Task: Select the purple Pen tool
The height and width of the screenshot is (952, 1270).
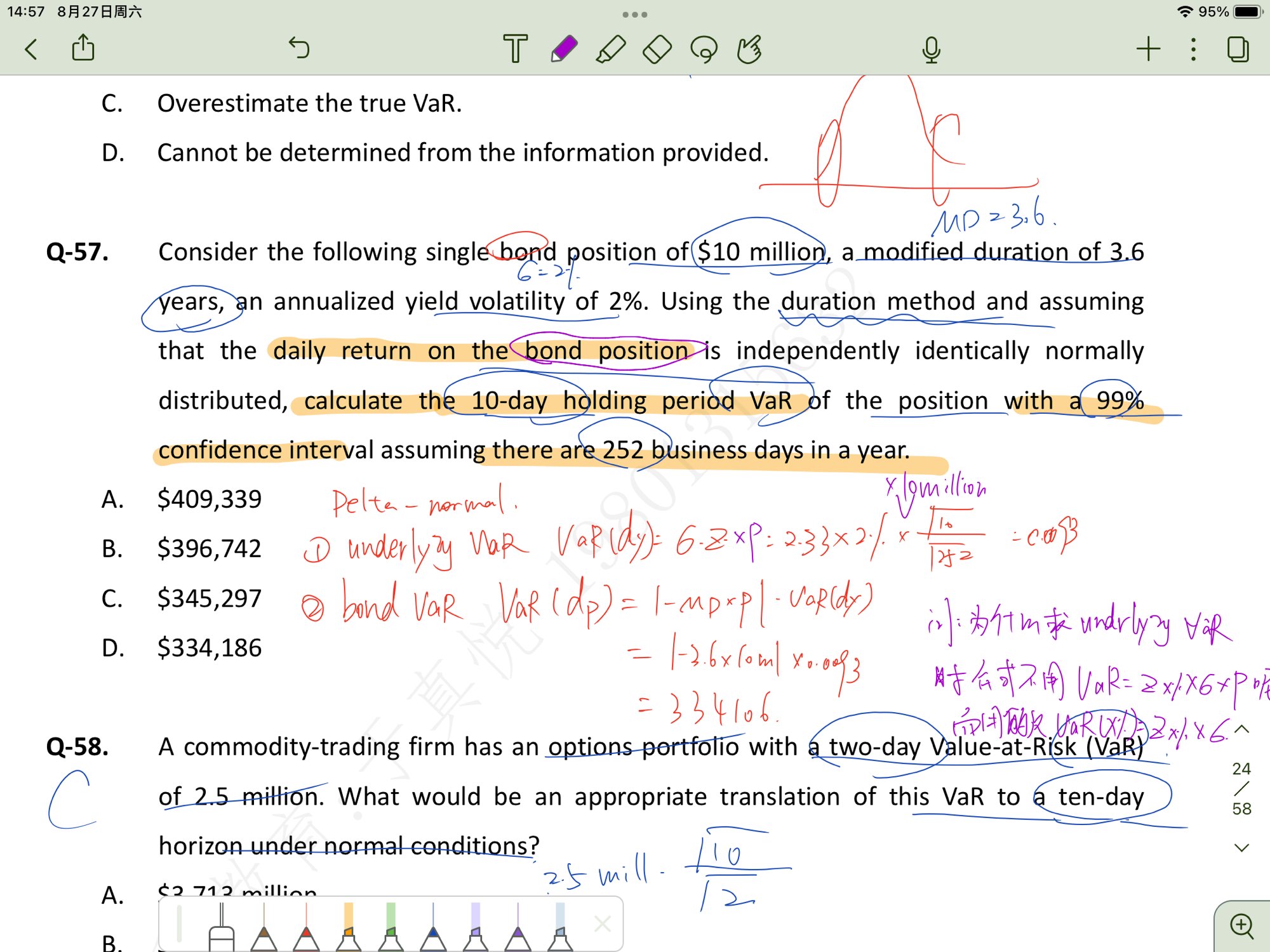Action: pos(563,49)
